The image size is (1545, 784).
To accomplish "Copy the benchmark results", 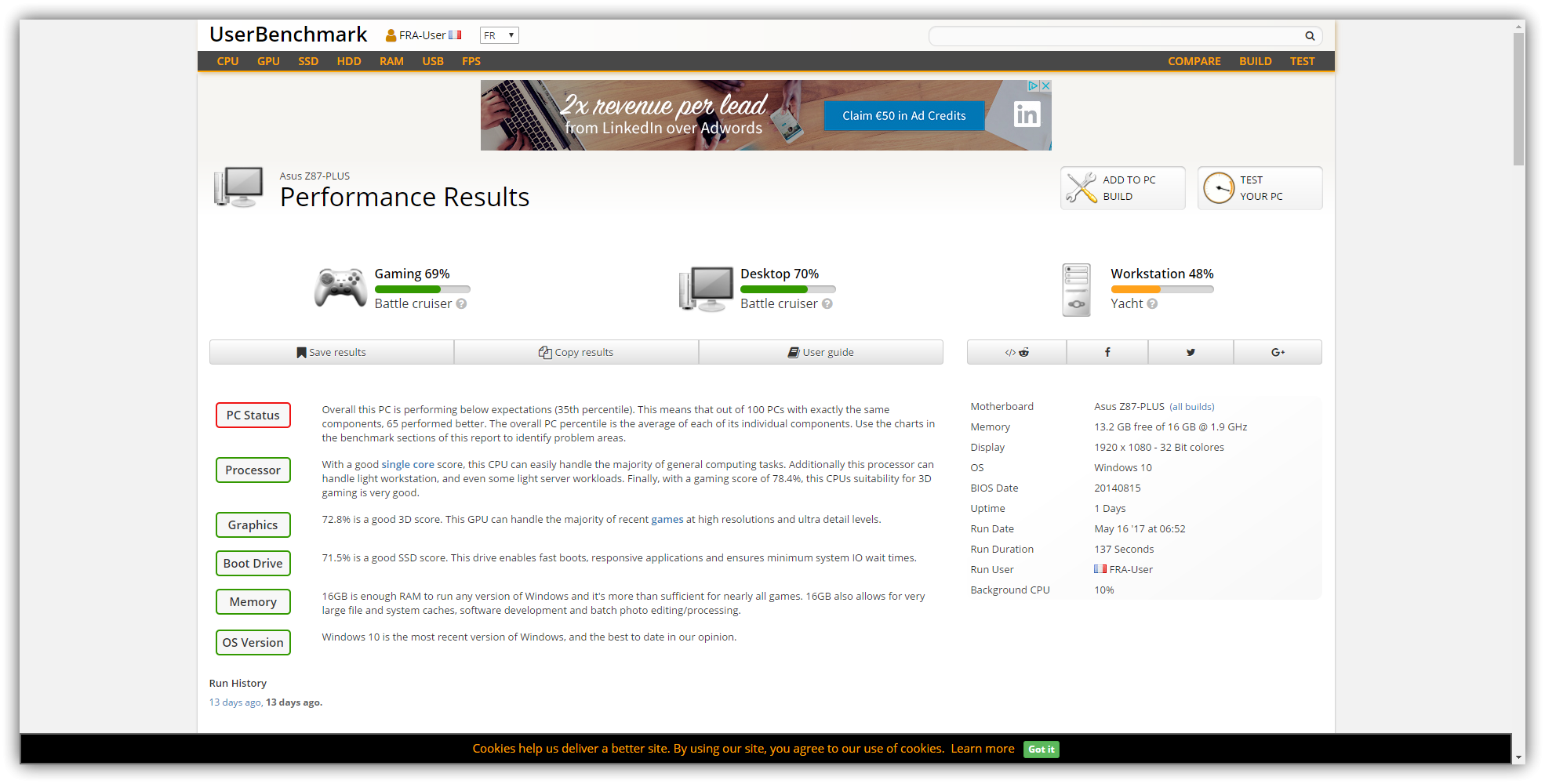I will 576,352.
